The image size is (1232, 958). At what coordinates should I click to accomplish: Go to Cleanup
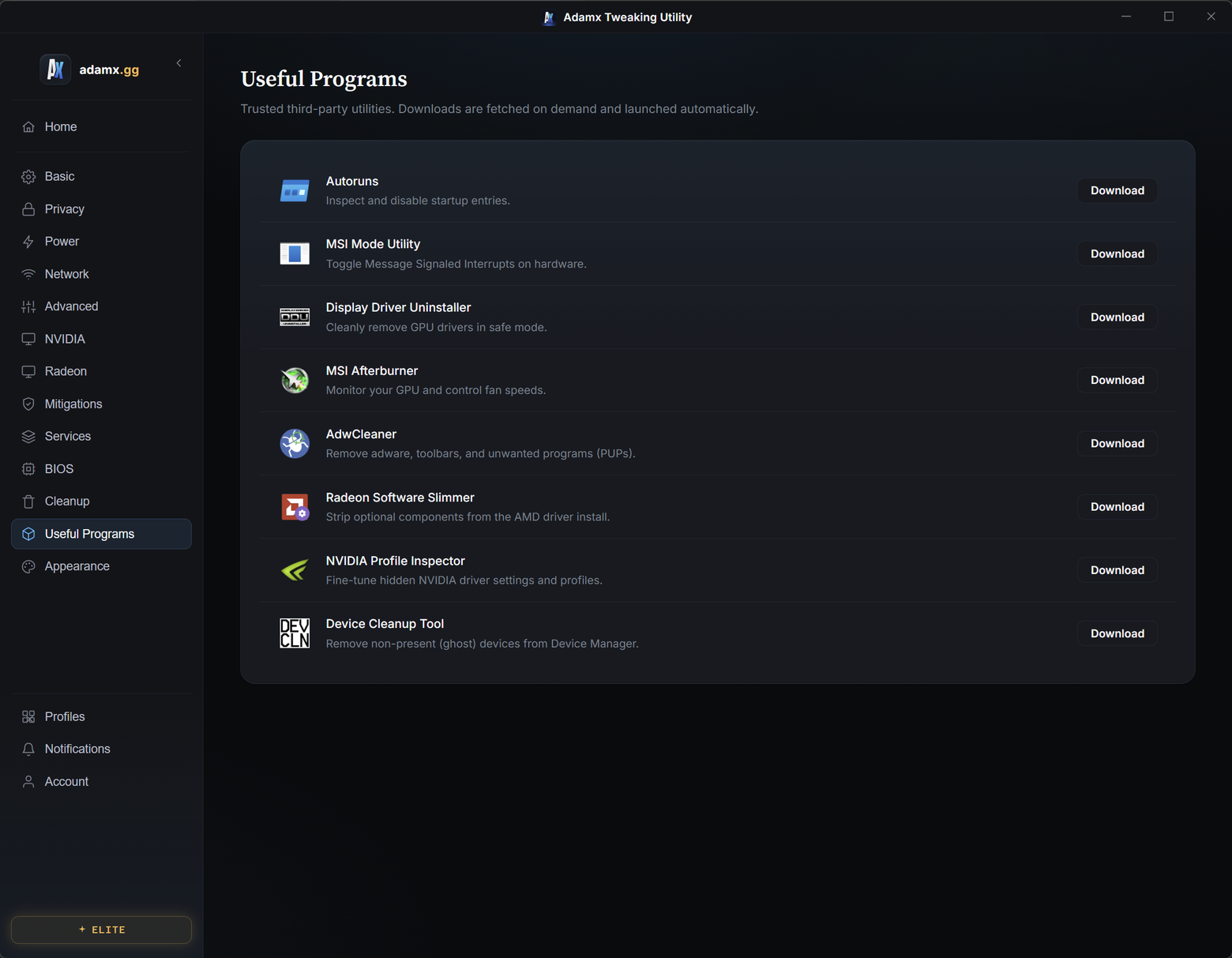(101, 502)
